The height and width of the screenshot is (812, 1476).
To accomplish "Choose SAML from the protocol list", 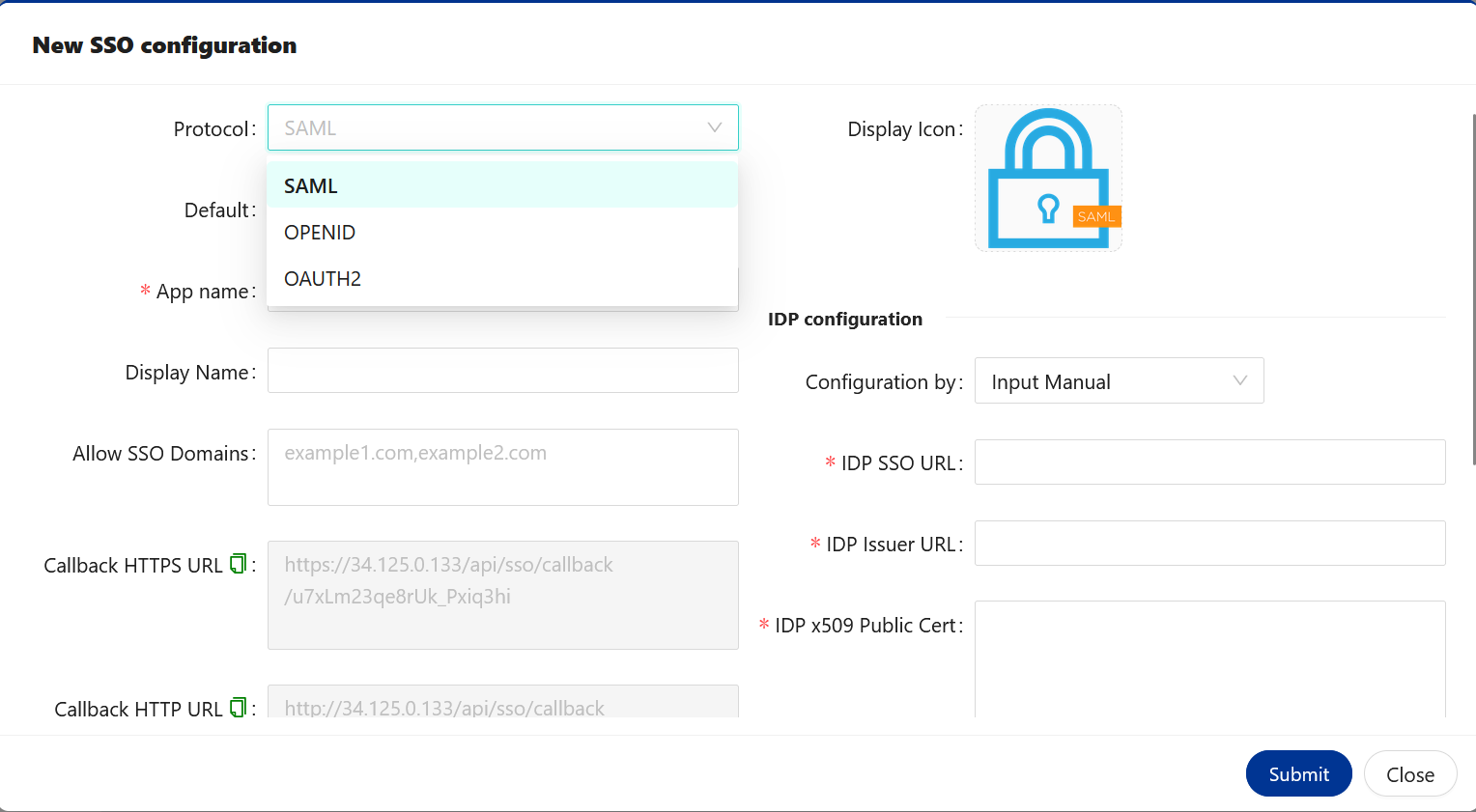I will pyautogui.click(x=502, y=185).
